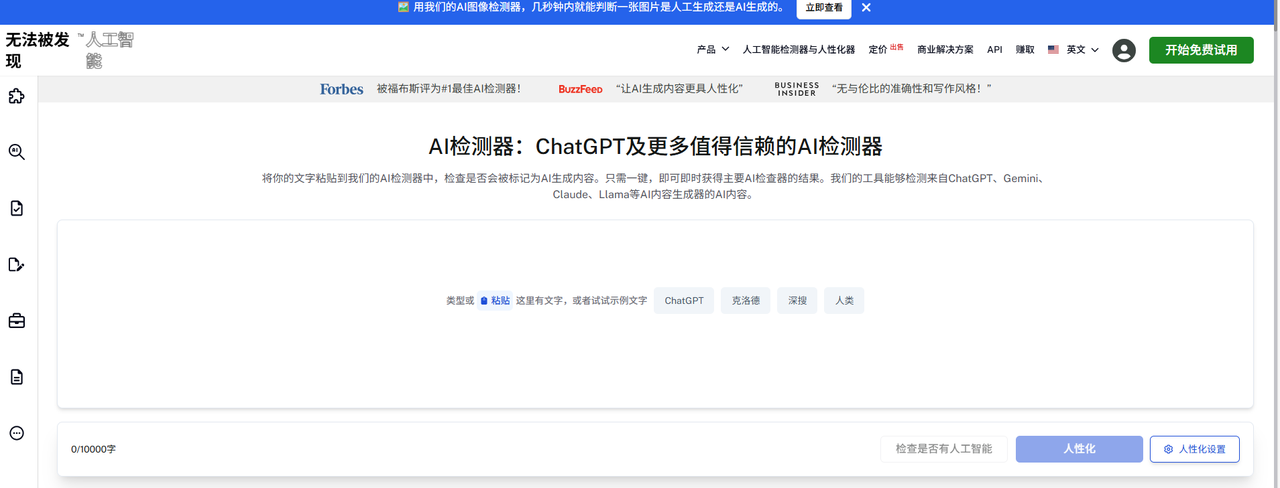This screenshot has height=488, width=1280.
Task: Click inside the large text input area
Action: (655, 314)
